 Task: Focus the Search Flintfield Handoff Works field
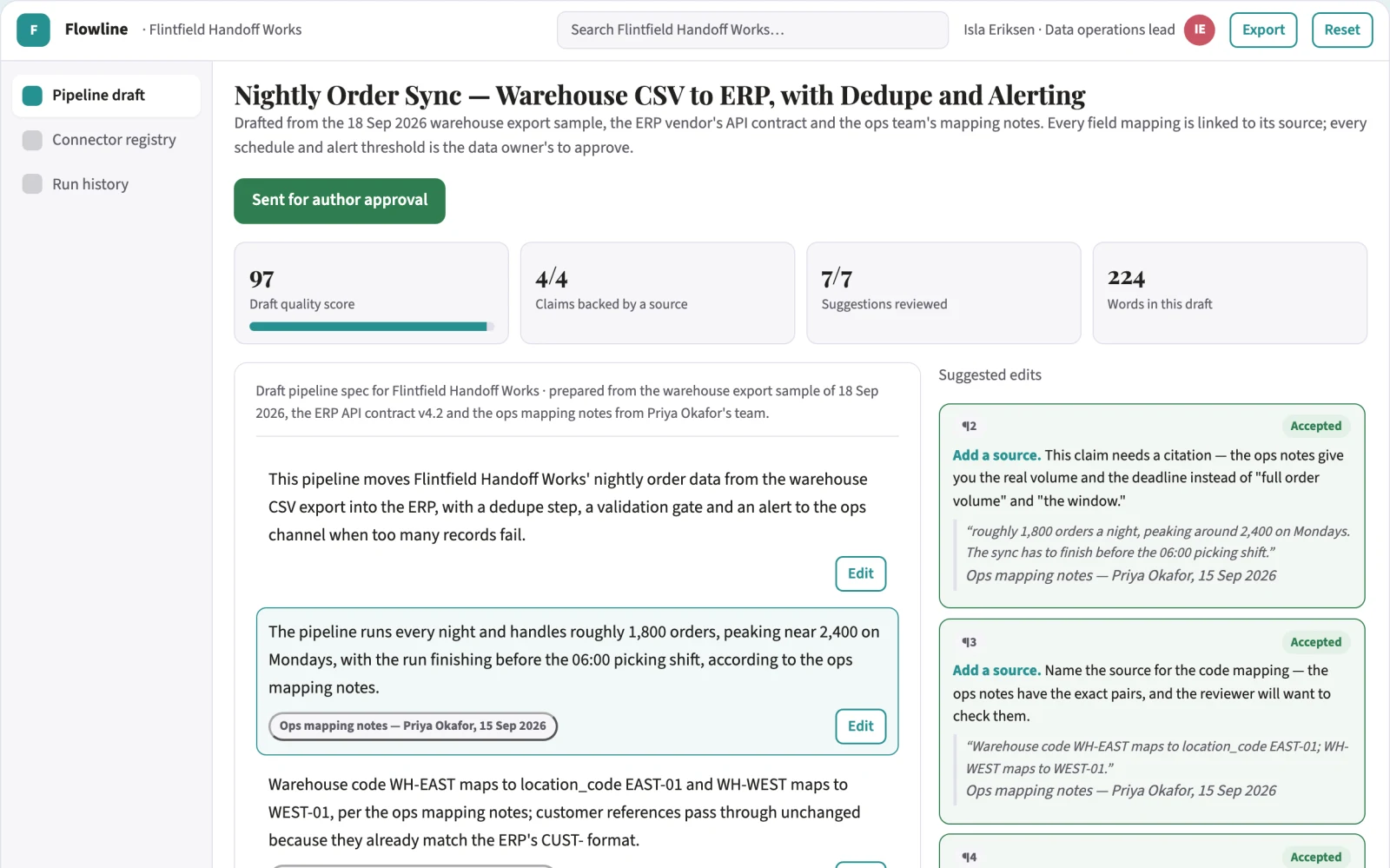pos(752,30)
